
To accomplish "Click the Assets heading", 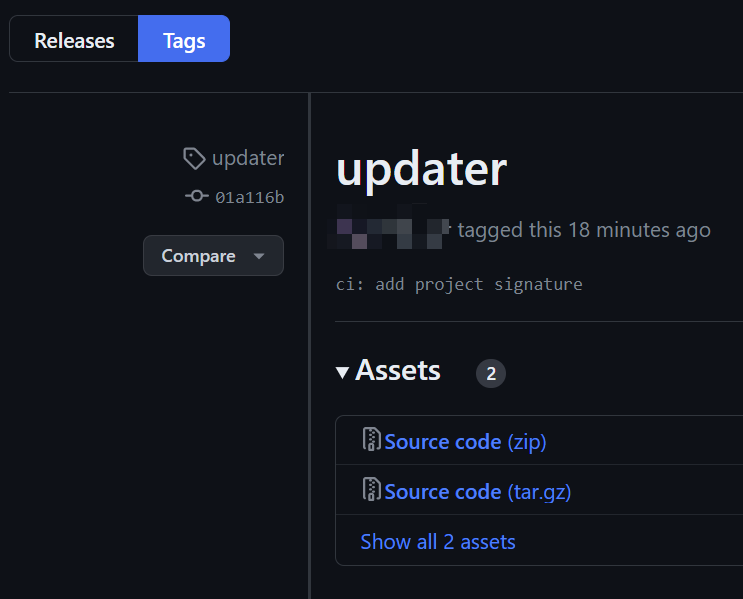I will [x=398, y=370].
